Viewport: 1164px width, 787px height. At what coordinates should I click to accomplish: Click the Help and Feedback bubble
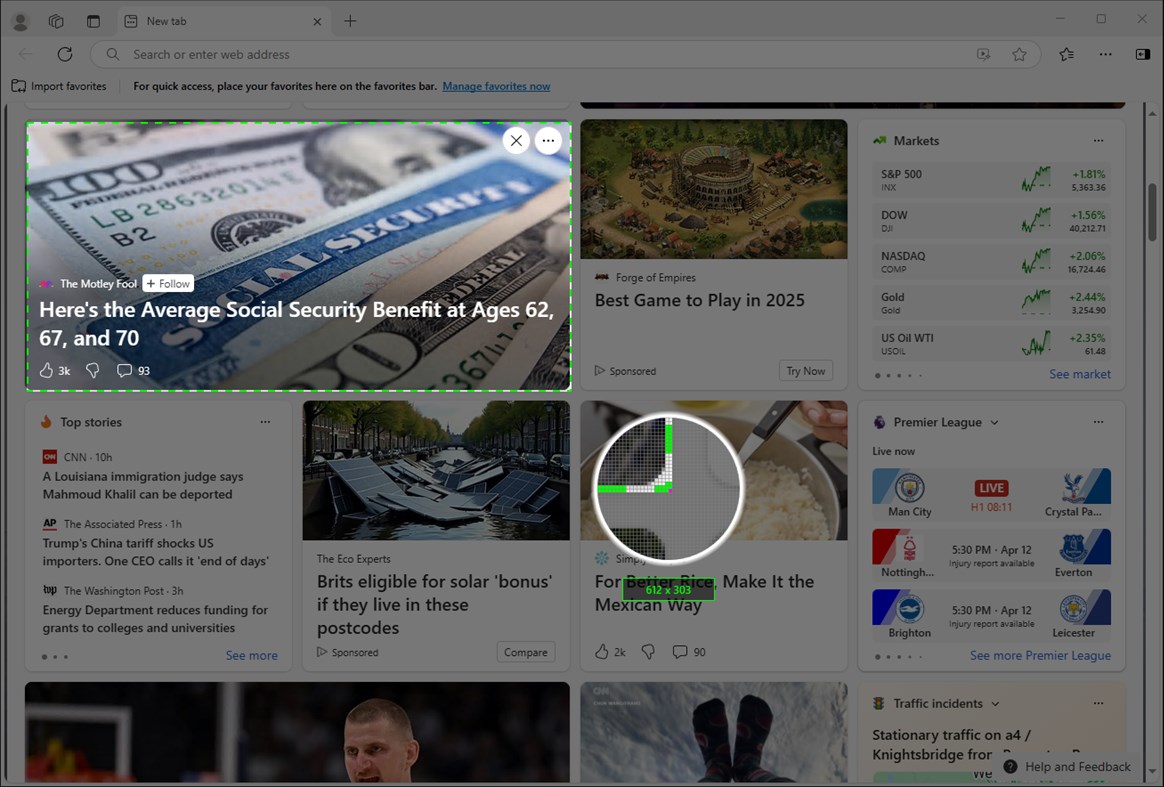pos(1068,766)
